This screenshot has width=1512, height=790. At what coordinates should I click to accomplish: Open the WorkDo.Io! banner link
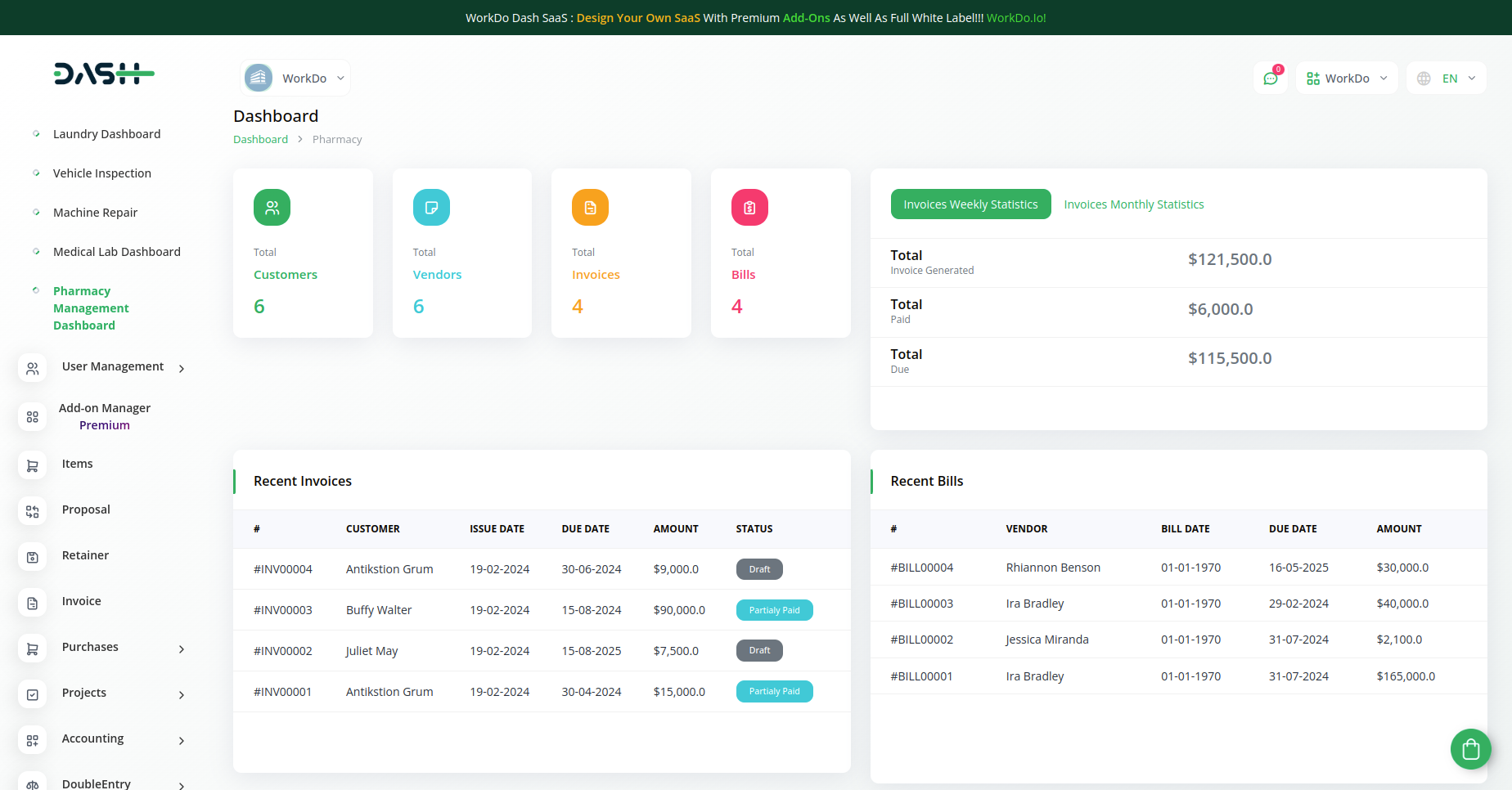[x=1016, y=18]
